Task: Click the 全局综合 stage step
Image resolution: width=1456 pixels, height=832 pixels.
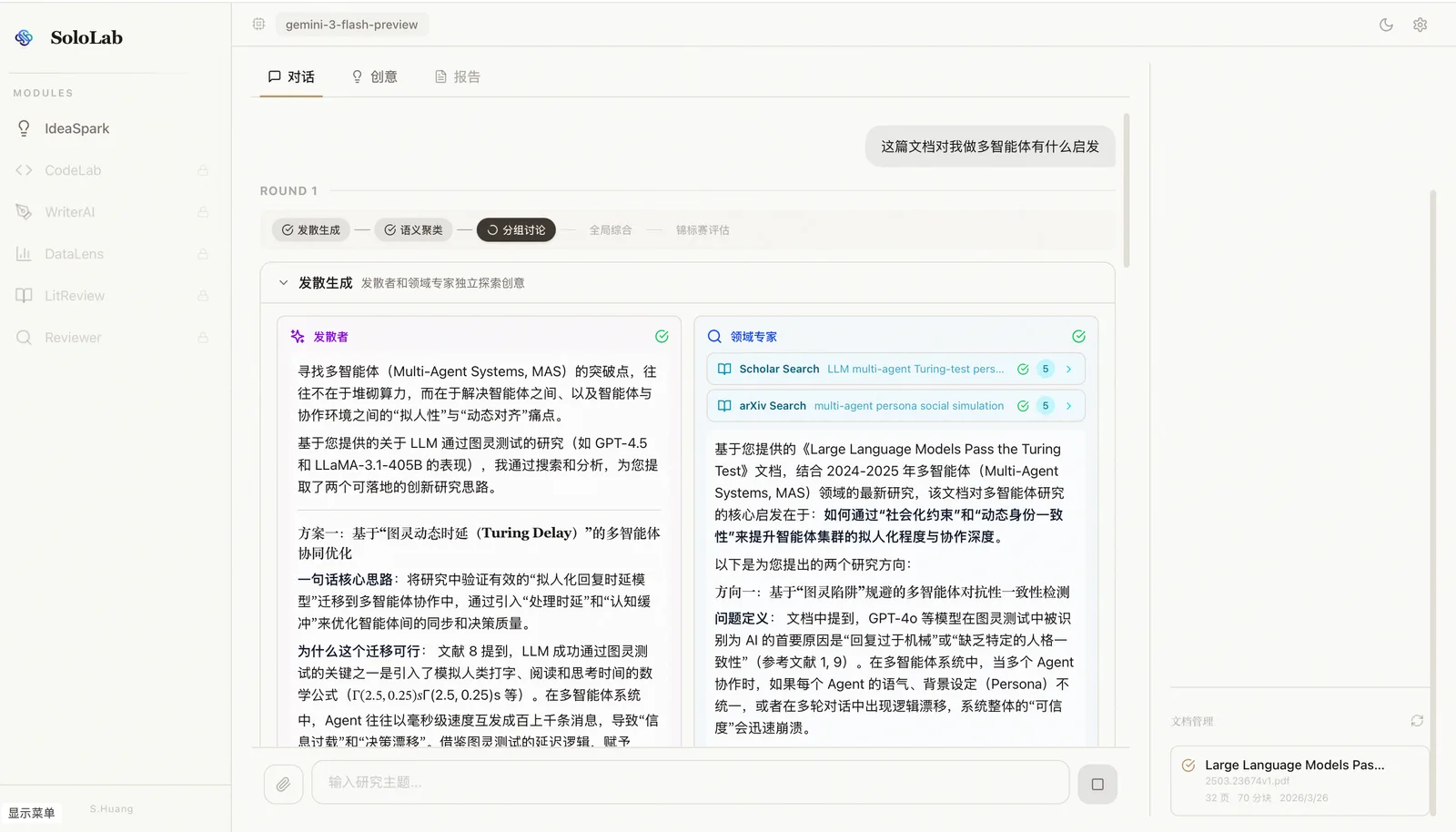Action: click(x=610, y=230)
